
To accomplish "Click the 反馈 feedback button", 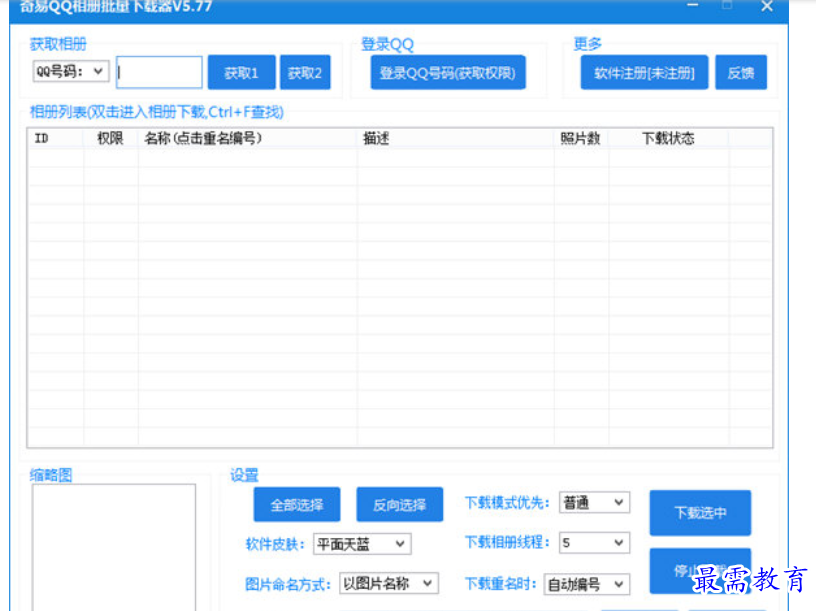I will tap(741, 72).
